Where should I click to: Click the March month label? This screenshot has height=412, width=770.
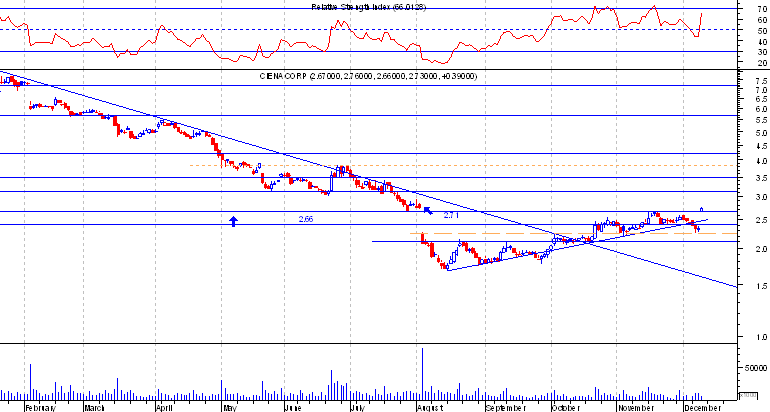click(x=94, y=408)
